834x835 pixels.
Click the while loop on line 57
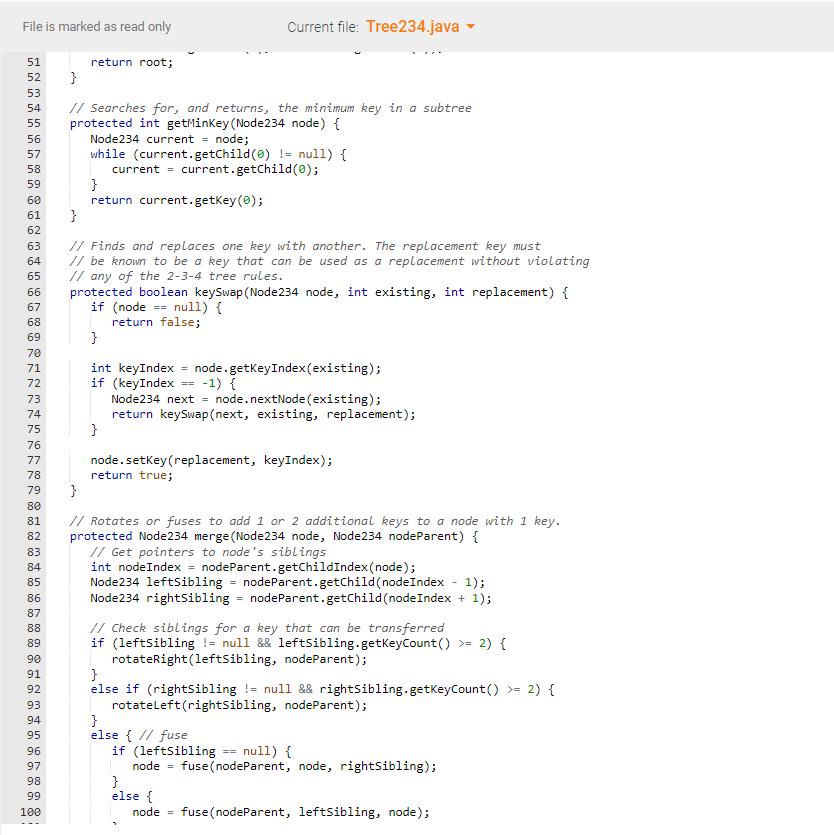(108, 153)
